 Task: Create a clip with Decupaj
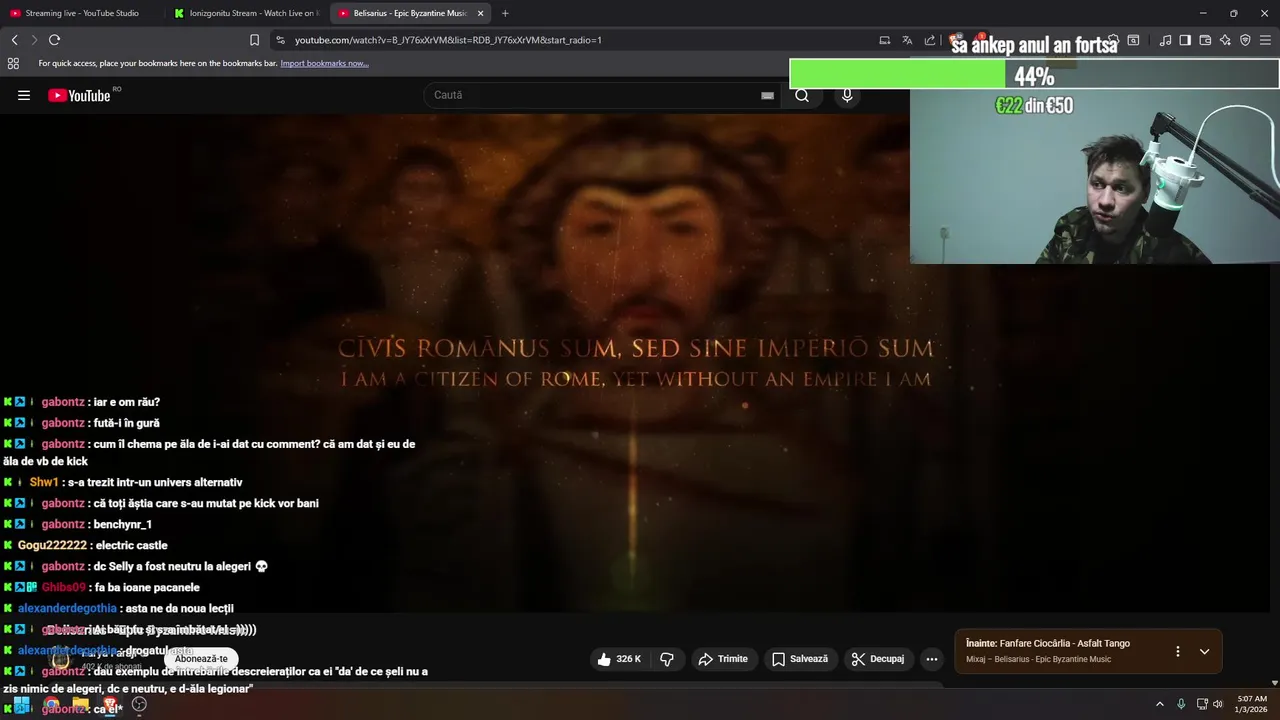[x=878, y=659]
